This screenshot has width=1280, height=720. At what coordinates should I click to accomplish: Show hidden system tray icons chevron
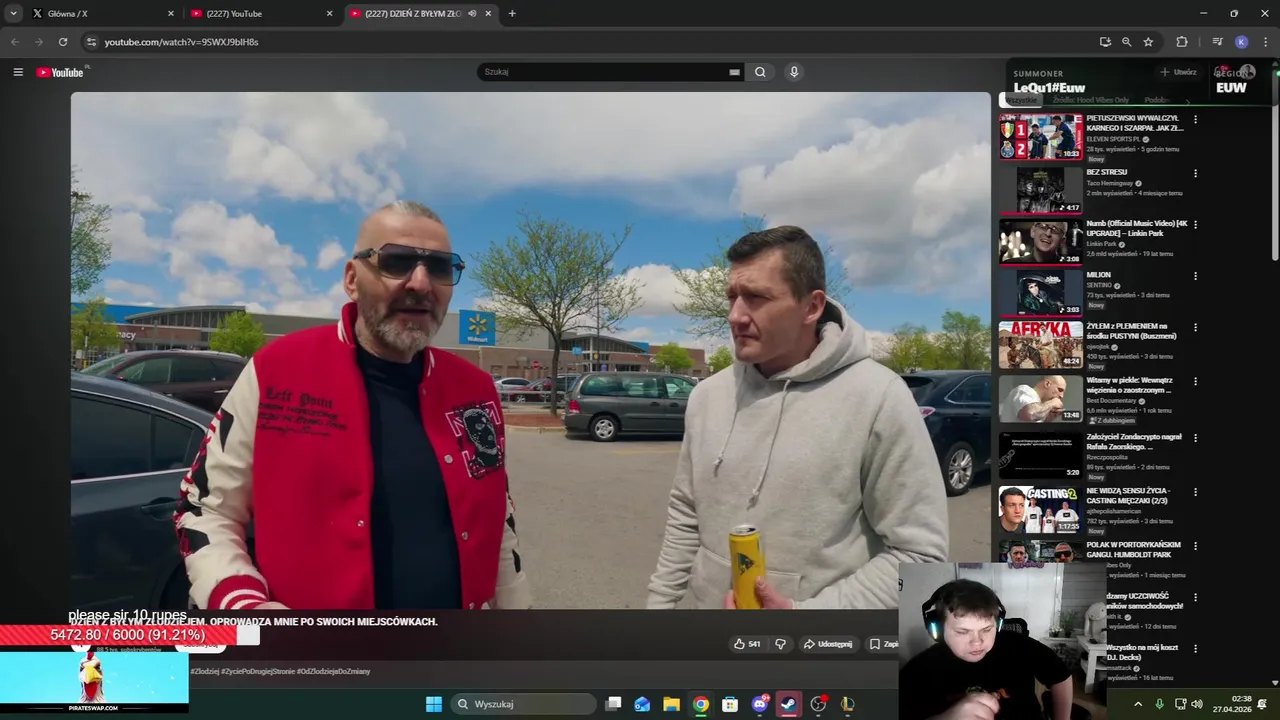pyautogui.click(x=1138, y=704)
